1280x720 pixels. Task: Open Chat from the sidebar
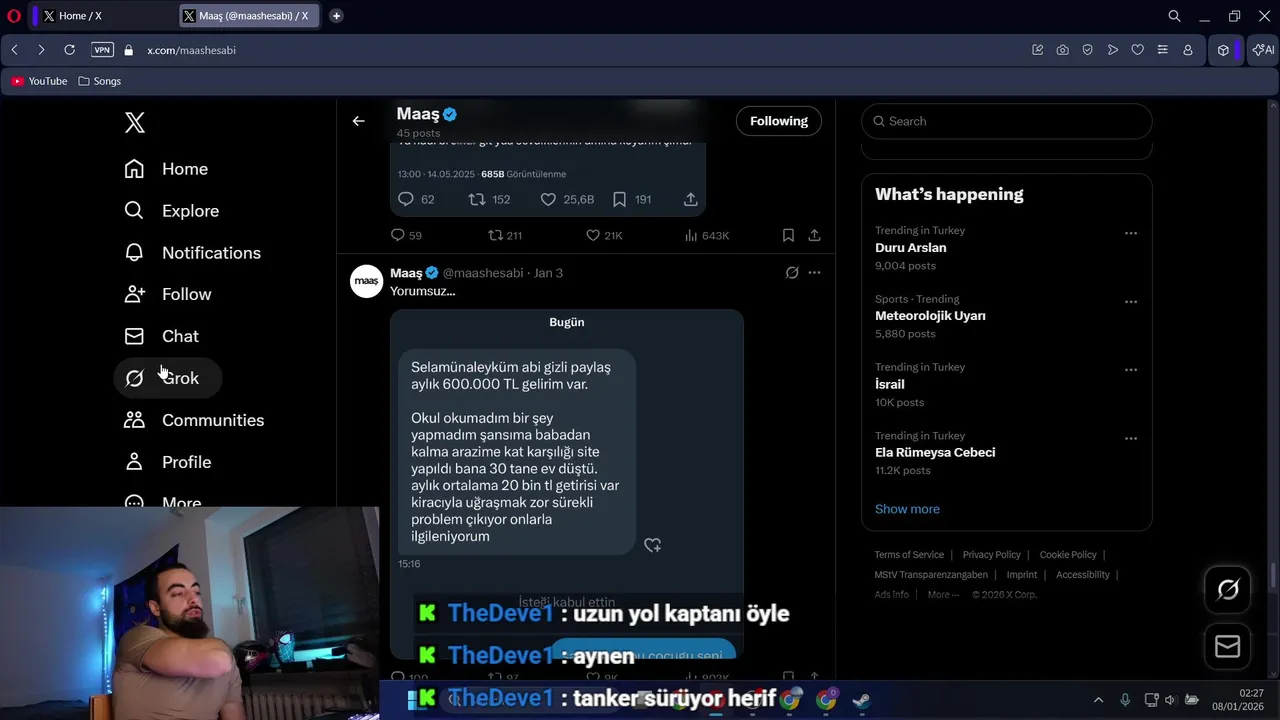tap(161, 336)
